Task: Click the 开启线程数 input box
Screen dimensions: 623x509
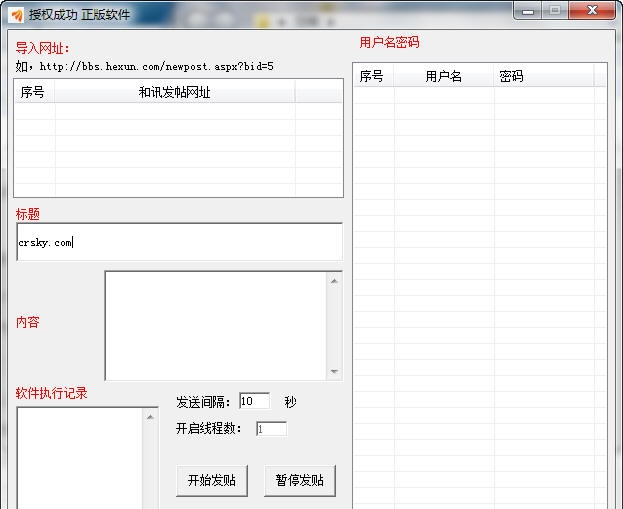Action: click(x=271, y=429)
